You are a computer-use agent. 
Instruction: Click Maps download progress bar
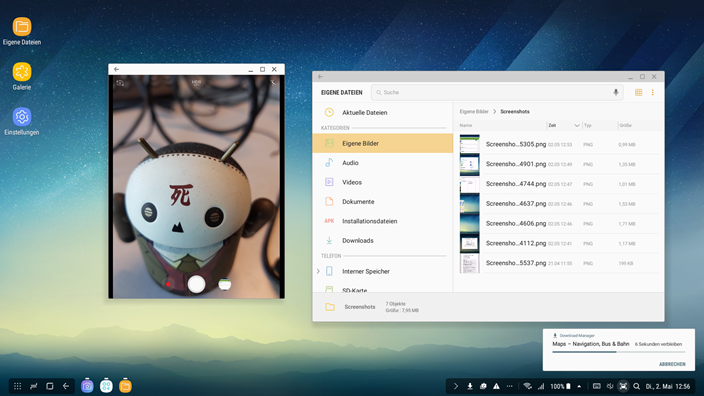[619, 352]
